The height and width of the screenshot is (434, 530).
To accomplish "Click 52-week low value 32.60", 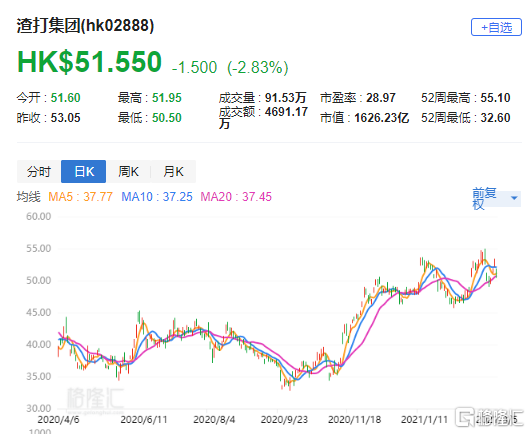I will coord(495,118).
